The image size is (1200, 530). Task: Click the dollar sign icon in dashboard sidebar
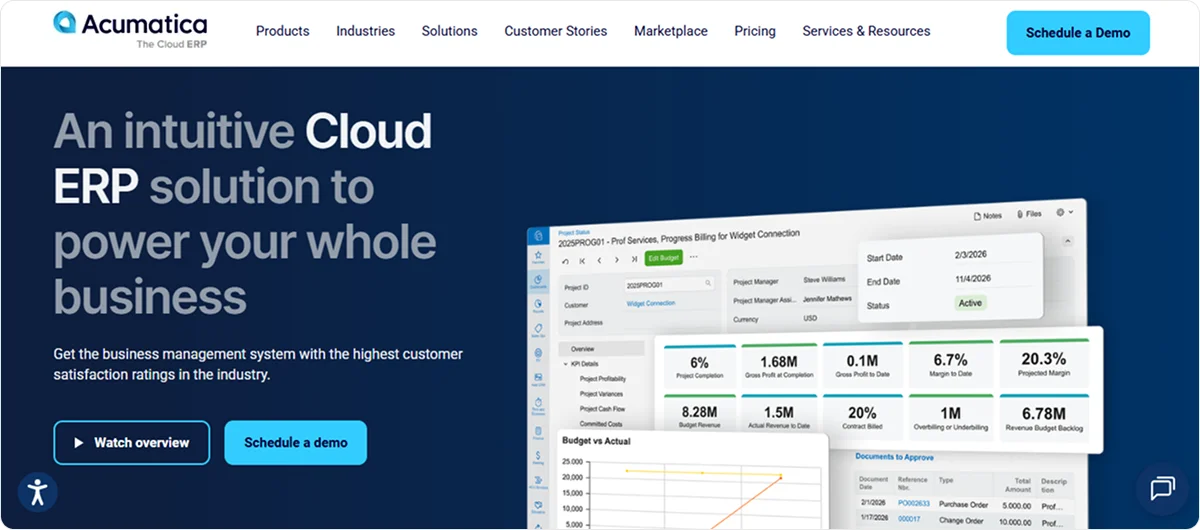pos(538,453)
